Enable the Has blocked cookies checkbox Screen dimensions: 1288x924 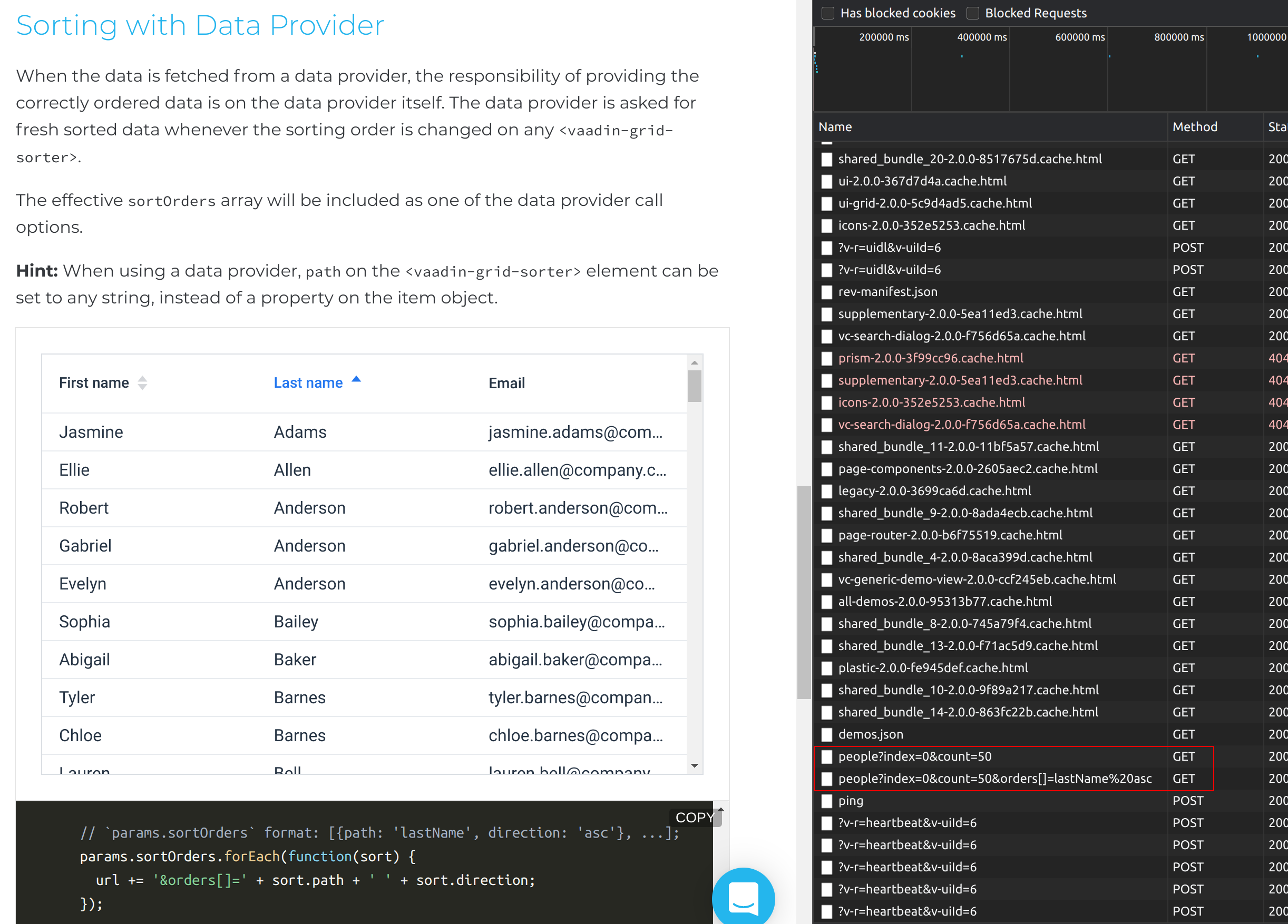pos(828,13)
